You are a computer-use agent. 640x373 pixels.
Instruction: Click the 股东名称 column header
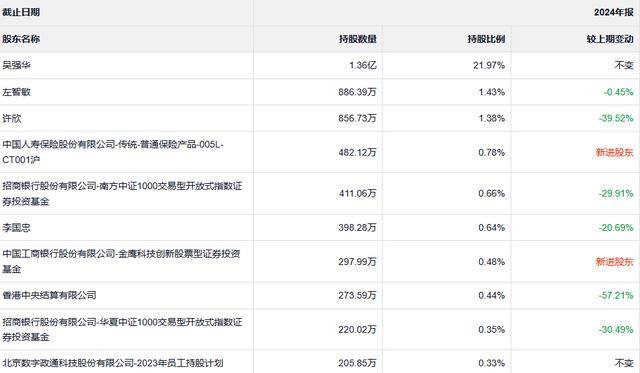coord(21,39)
